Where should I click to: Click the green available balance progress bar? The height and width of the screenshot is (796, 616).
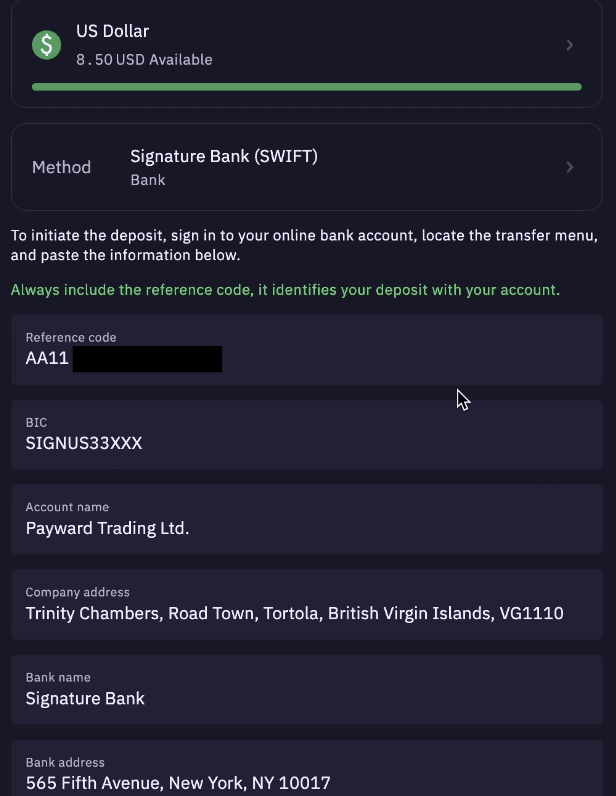click(x=306, y=87)
